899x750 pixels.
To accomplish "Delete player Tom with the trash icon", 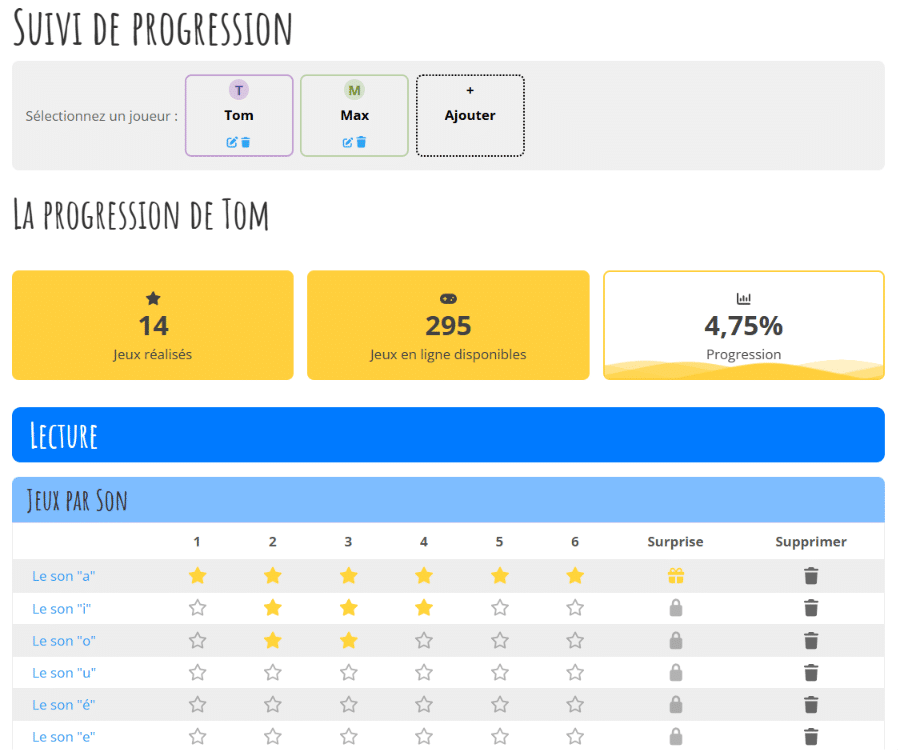I will [245, 142].
